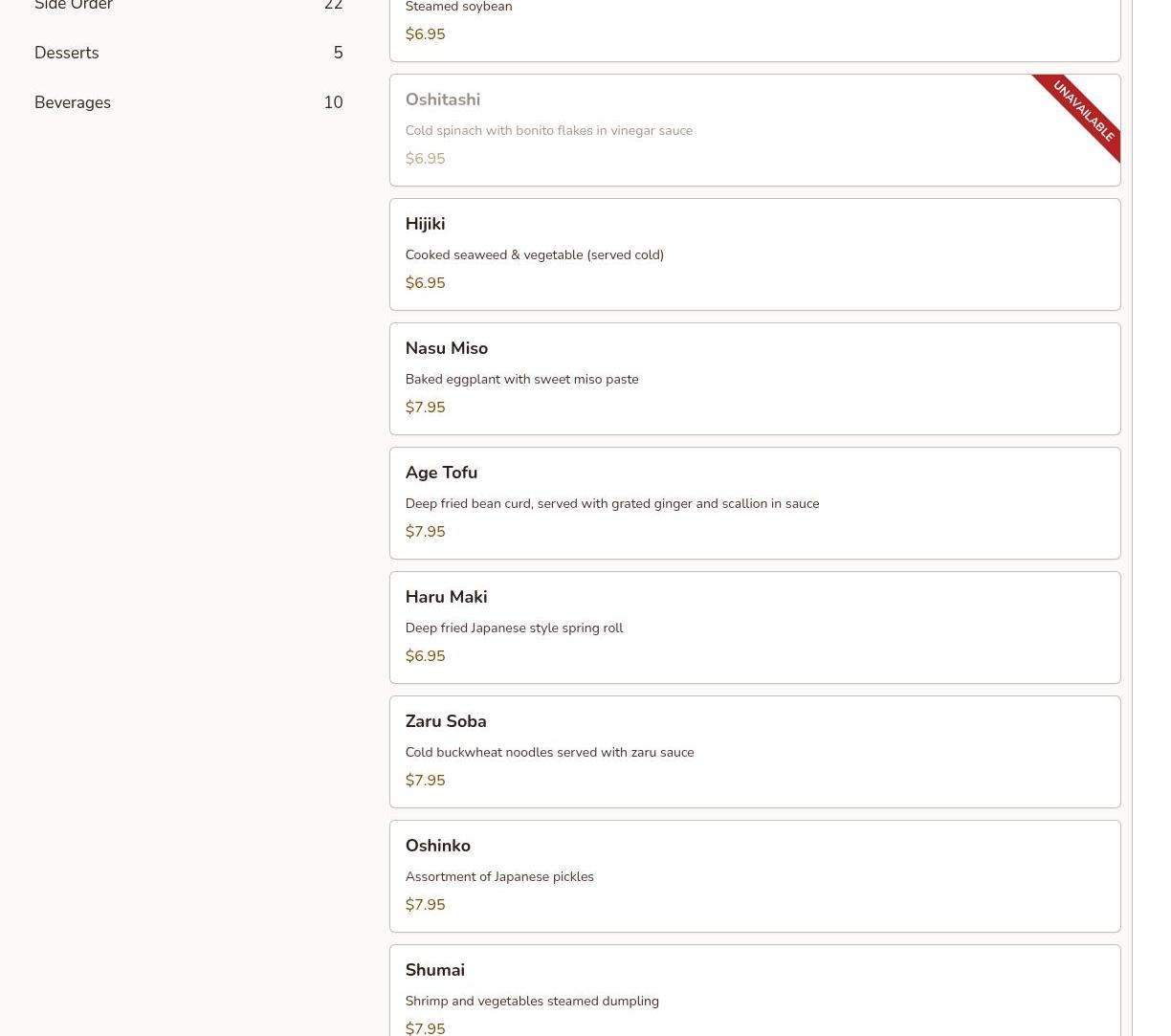The height and width of the screenshot is (1036, 1171).
Task: Select the Oshinko menu item
Action: tap(755, 876)
